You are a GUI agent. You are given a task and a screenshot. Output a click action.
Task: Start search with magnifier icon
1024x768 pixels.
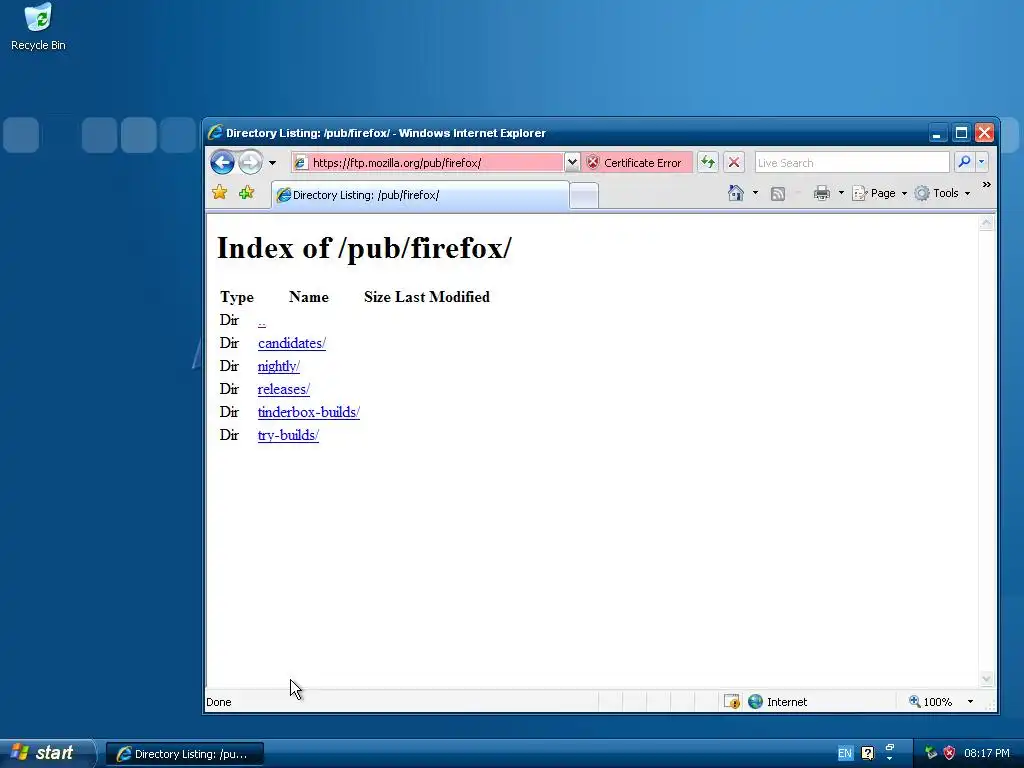point(964,162)
